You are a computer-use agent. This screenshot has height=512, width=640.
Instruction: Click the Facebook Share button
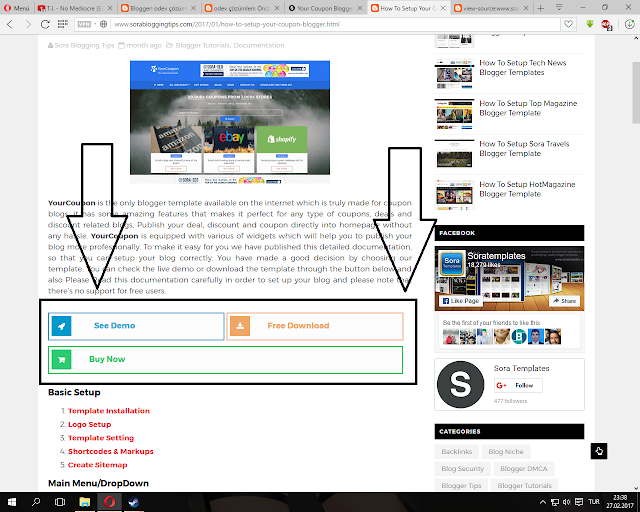tap(564, 301)
